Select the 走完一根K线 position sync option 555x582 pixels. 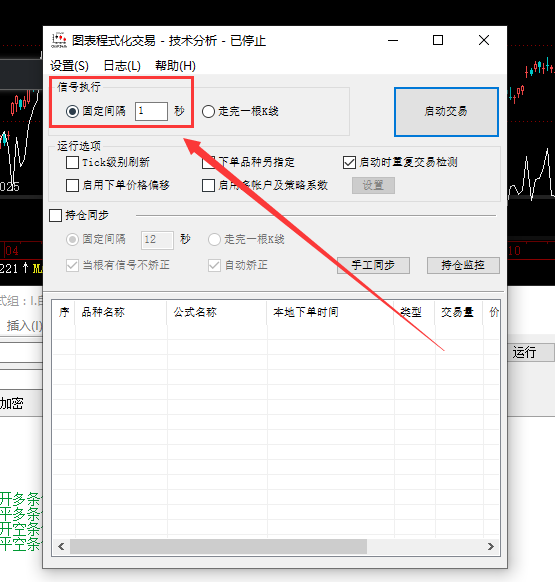(214, 239)
